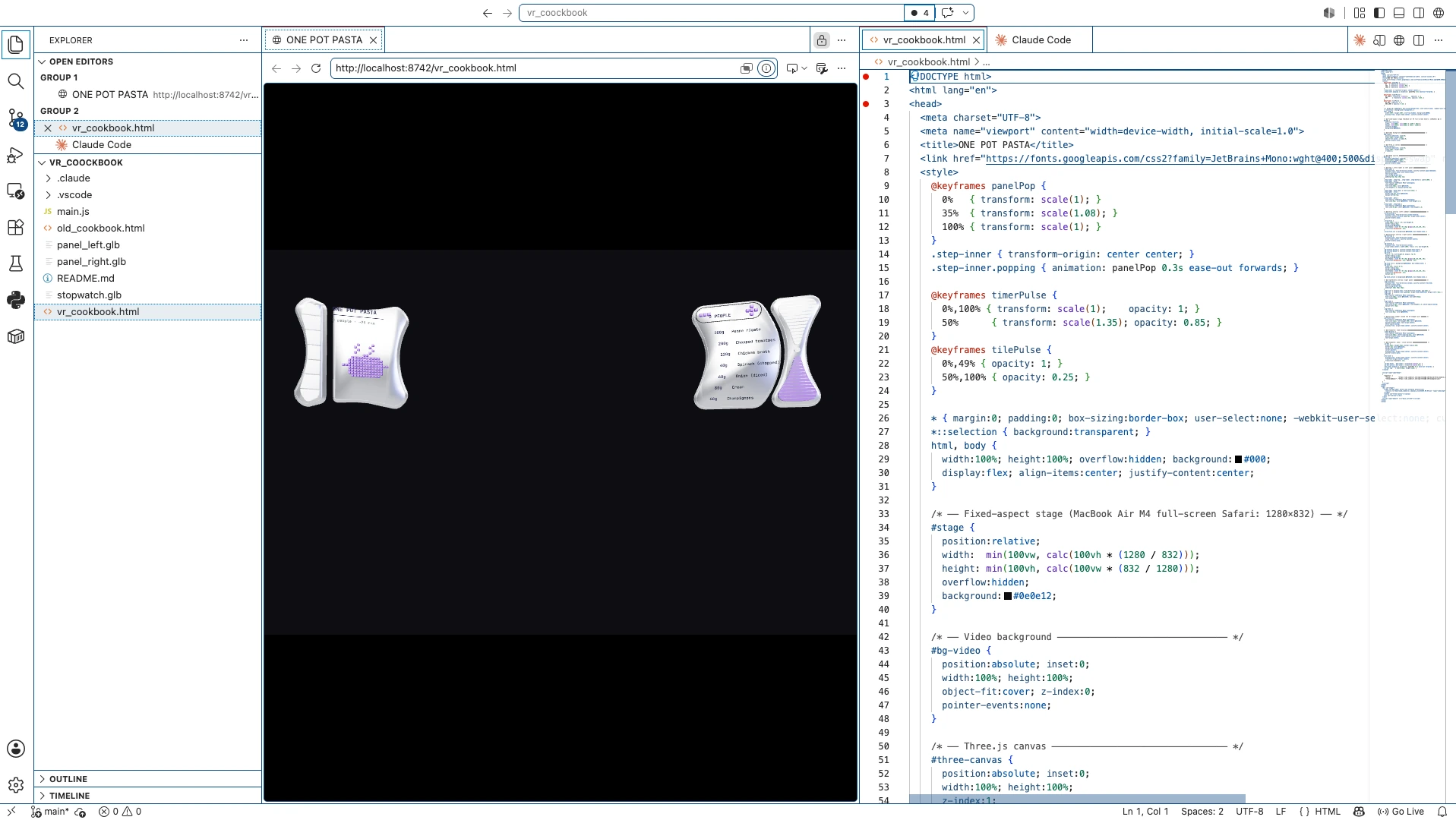
Task: Open Remote Explorer view in activity bar
Action: 16,191
